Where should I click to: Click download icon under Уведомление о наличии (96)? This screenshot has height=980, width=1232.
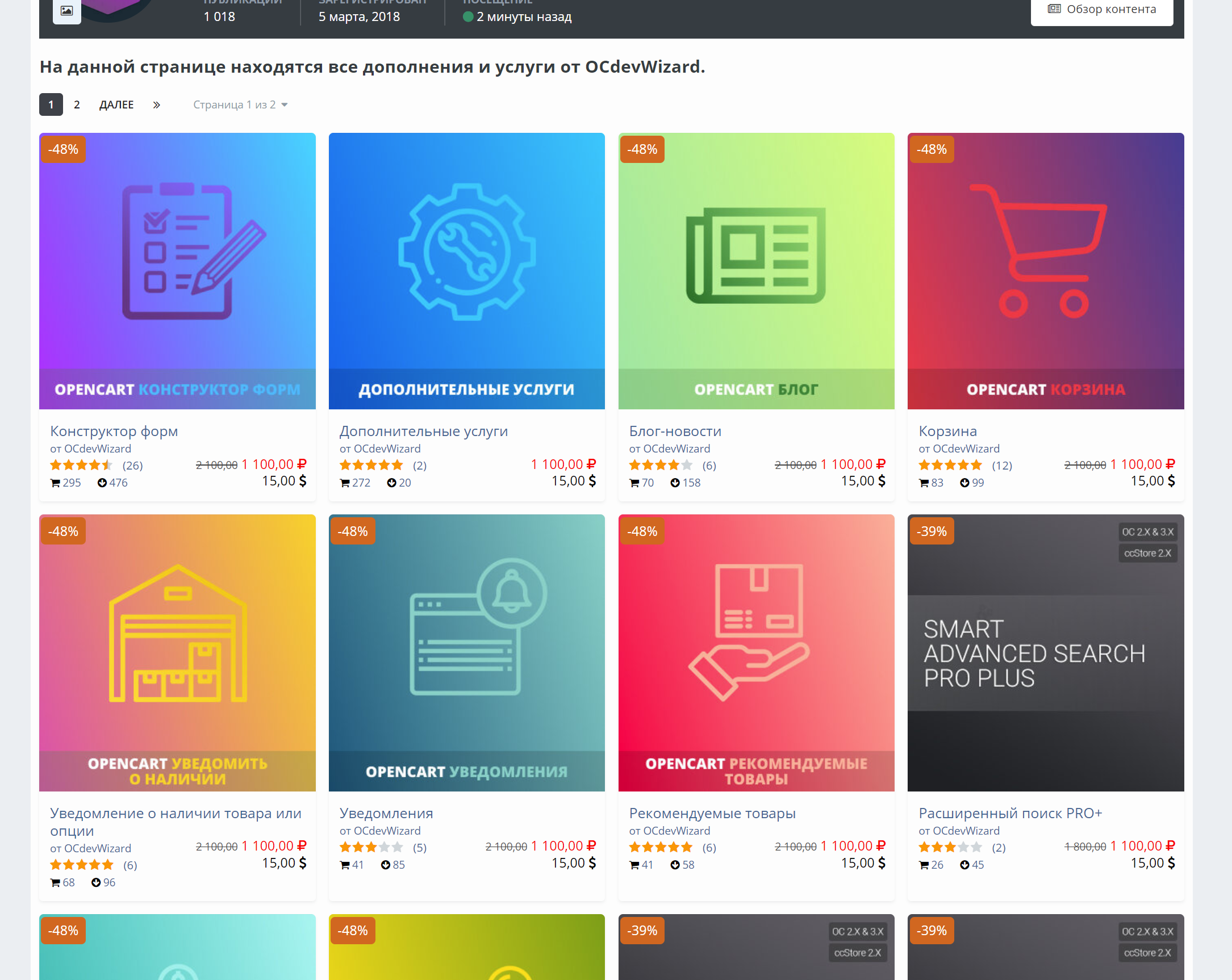point(96,882)
